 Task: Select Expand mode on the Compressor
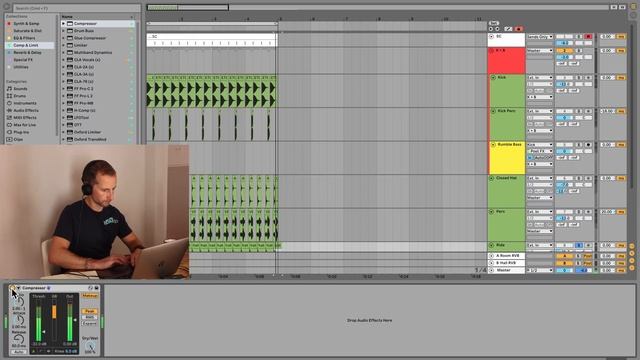[x=90, y=323]
